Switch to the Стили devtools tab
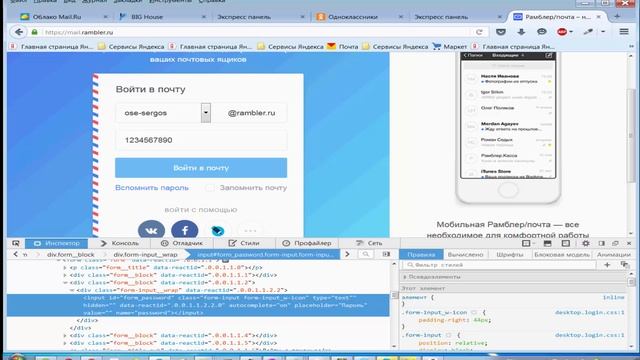 tap(244, 243)
